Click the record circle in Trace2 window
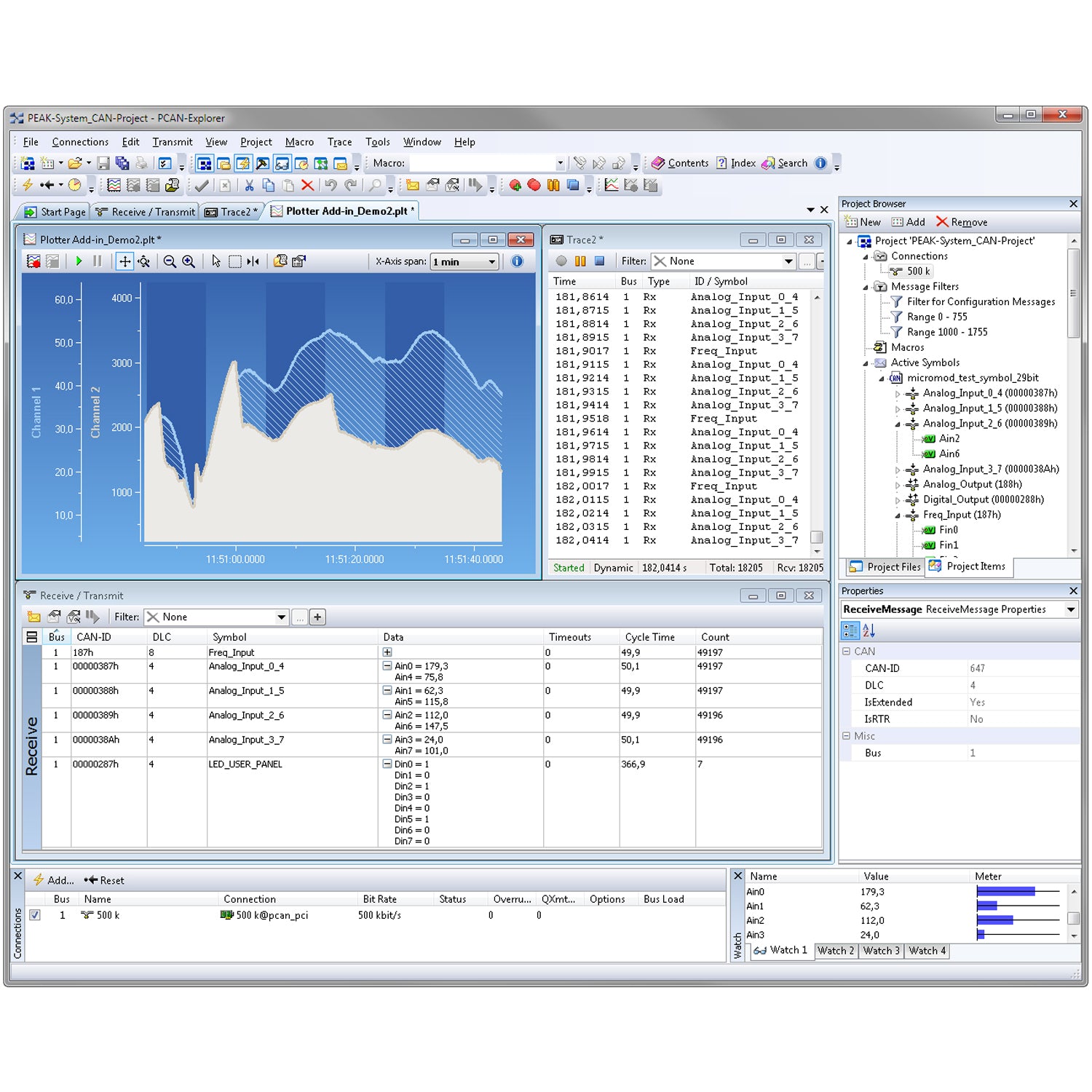1092x1092 pixels. [x=561, y=261]
